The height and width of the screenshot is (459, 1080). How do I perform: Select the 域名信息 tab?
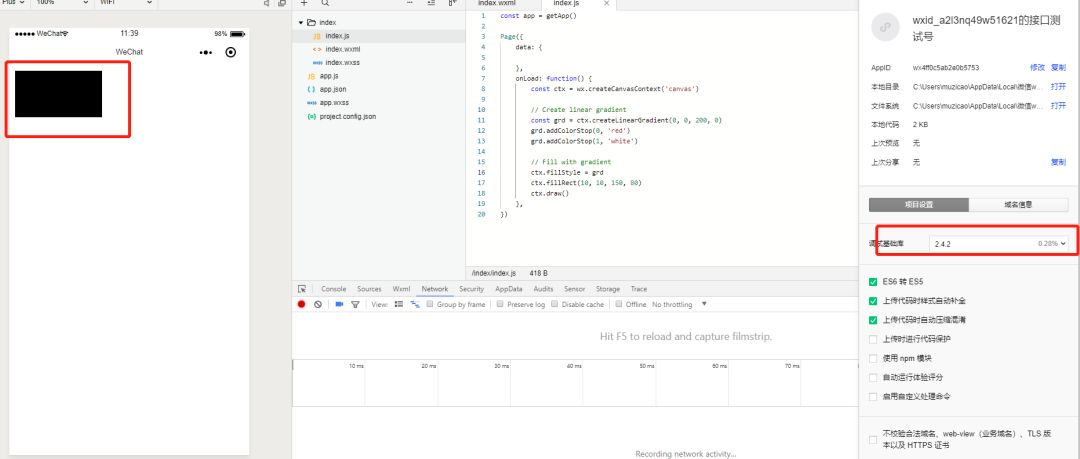click(1019, 205)
